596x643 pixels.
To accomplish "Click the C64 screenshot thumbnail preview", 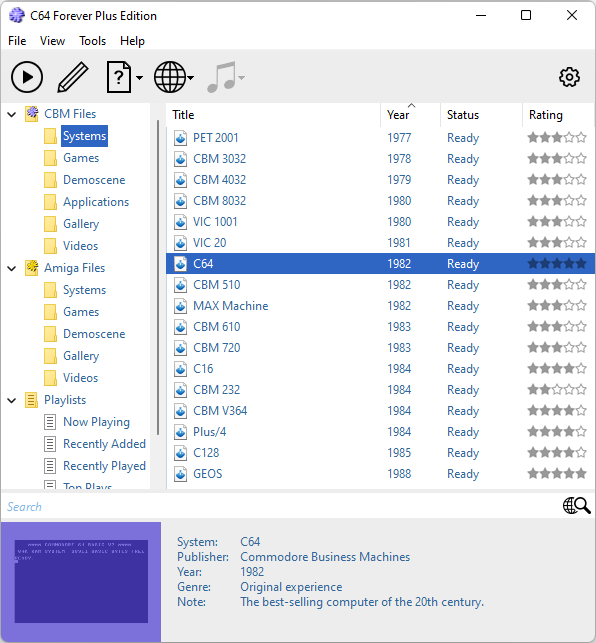I will (81, 581).
